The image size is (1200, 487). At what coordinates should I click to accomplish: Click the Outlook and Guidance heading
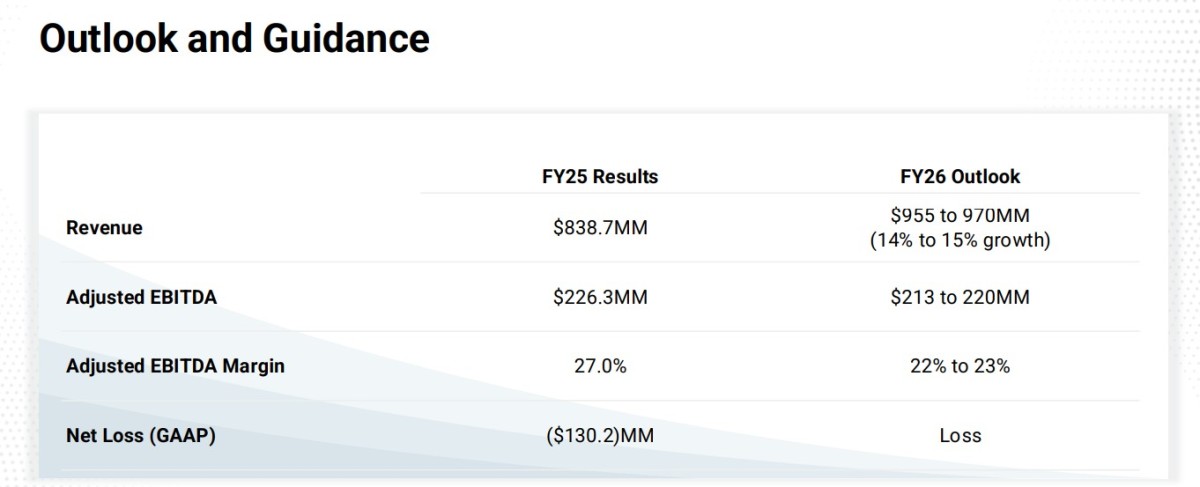[x=234, y=39]
